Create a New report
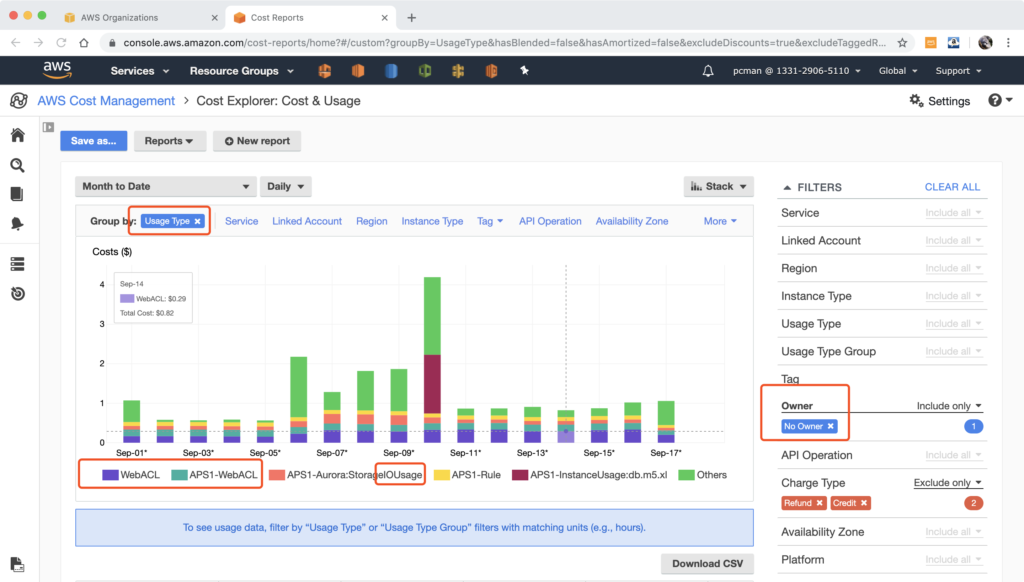 coord(257,141)
